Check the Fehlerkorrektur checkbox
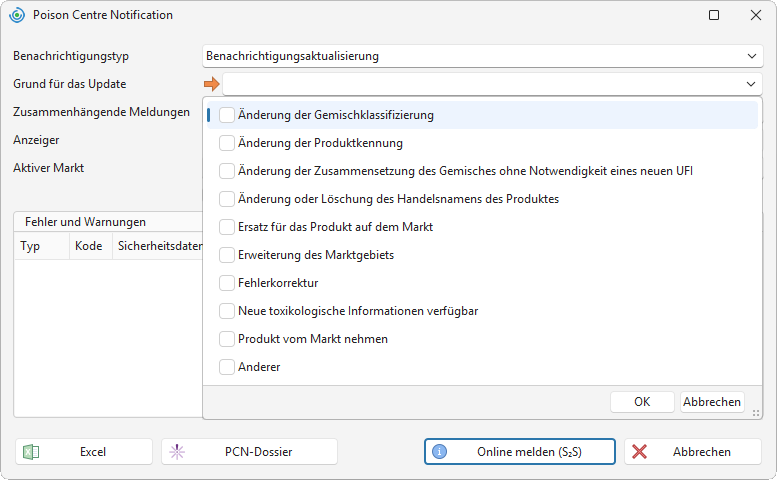 (227, 283)
